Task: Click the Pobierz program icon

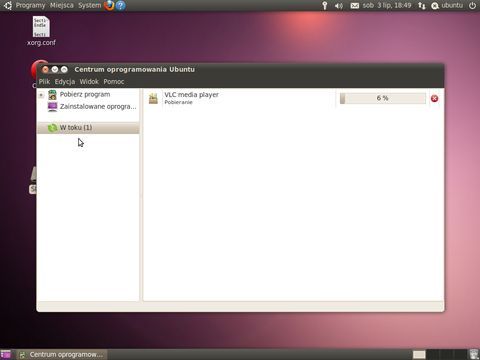Action: tap(52, 95)
